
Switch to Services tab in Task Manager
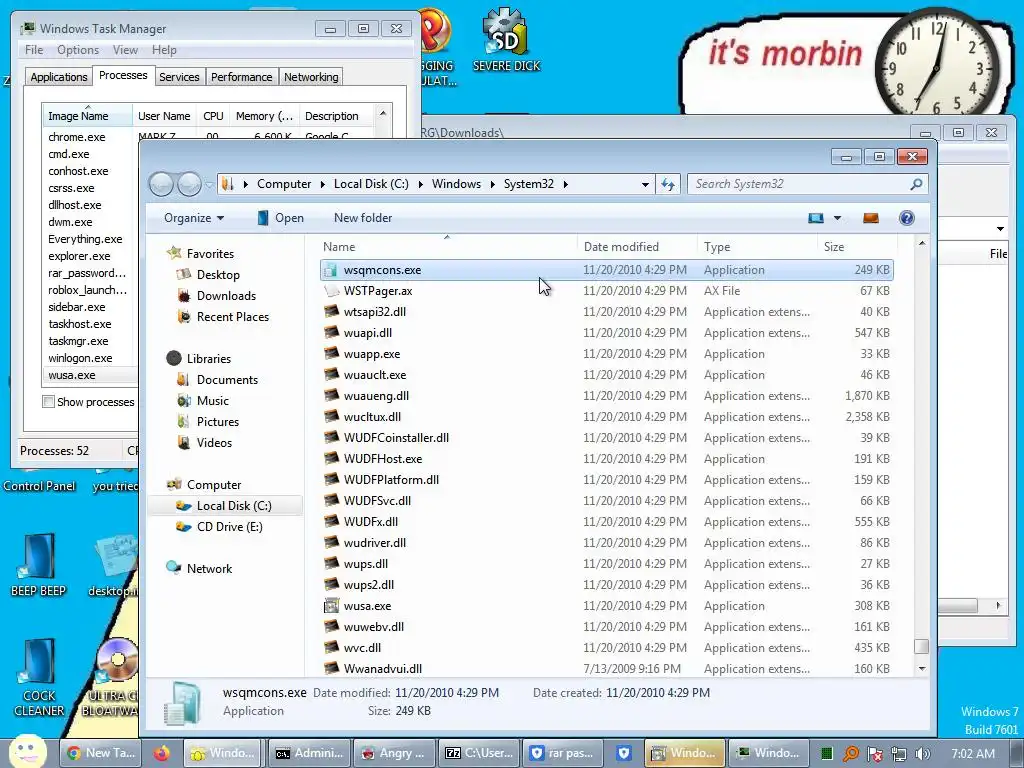[x=180, y=77]
